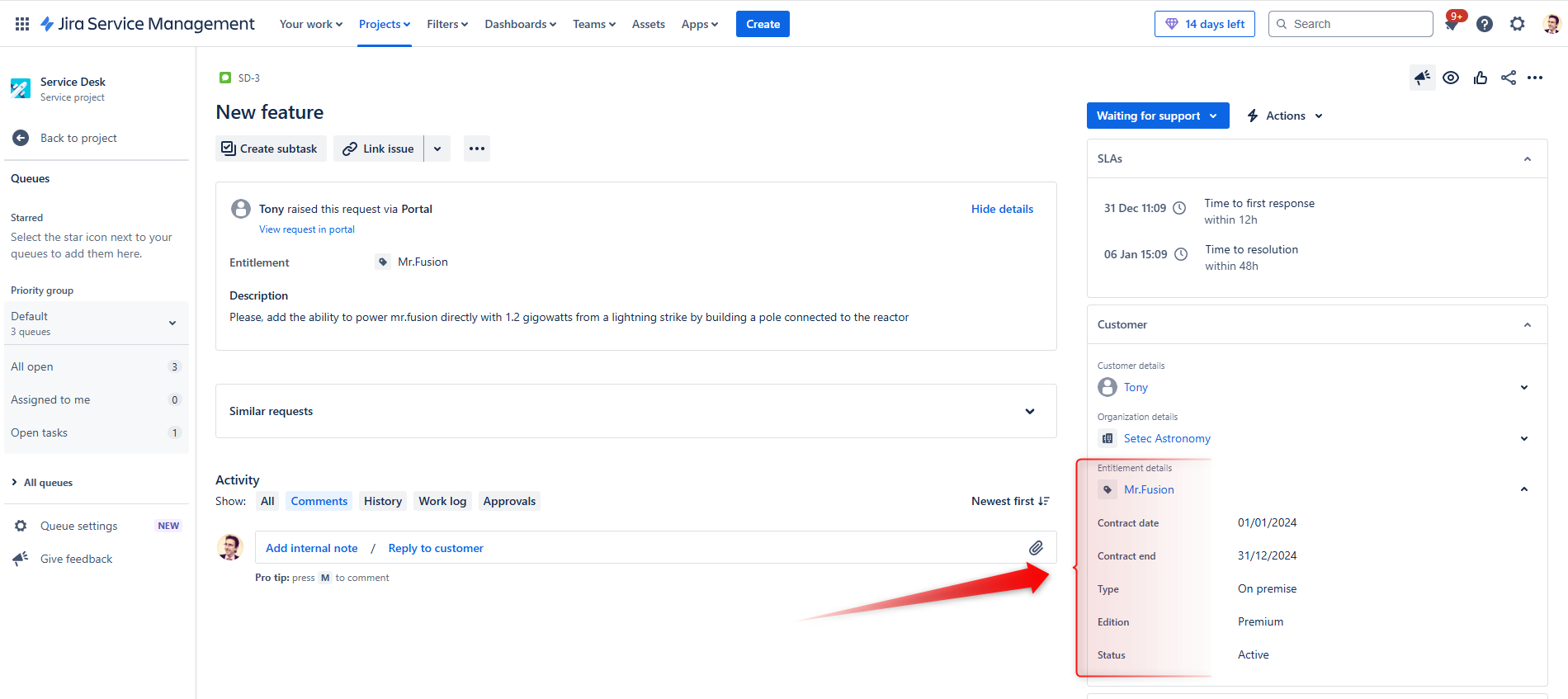1568x699 pixels.
Task: Click the attachment paperclip icon
Action: (1037, 547)
